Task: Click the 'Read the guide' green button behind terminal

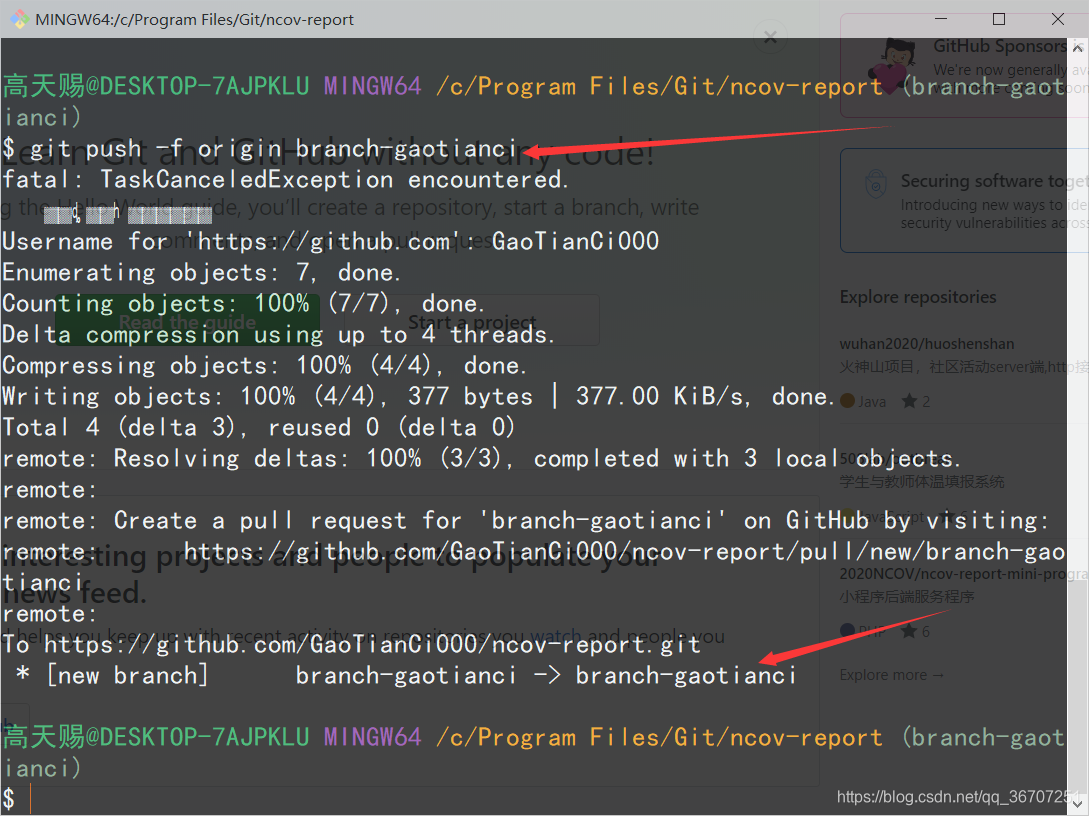Action: (188, 322)
